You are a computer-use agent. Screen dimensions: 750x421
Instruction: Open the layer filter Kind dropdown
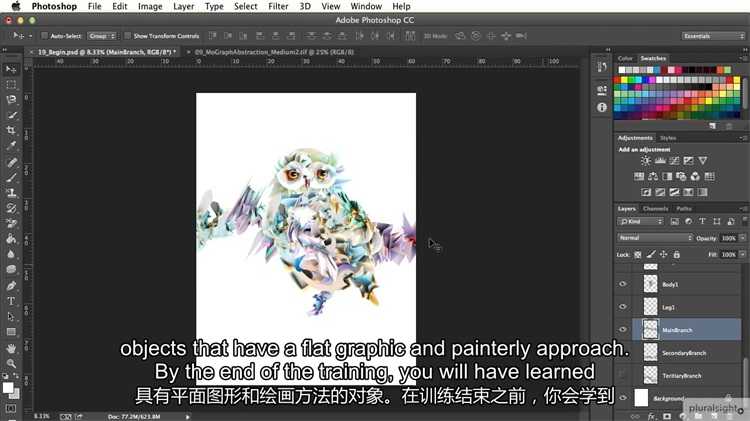(x=640, y=222)
